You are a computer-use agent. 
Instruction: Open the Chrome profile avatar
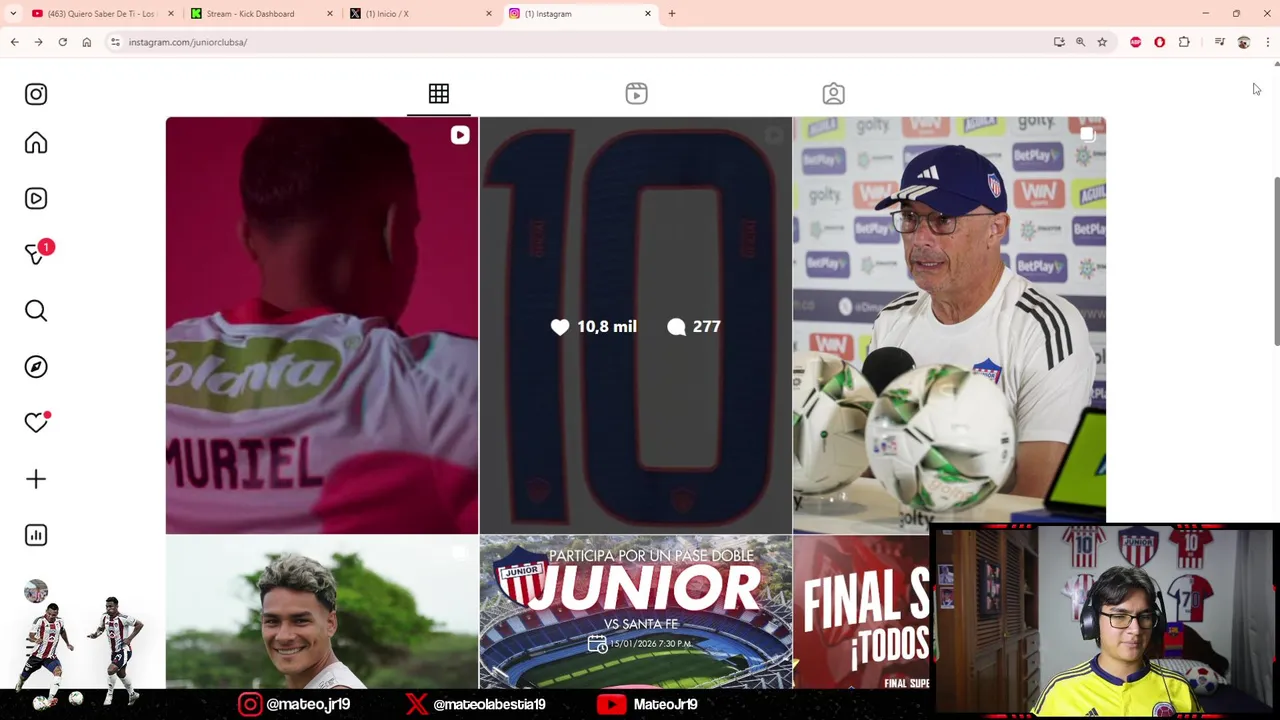click(x=1244, y=42)
